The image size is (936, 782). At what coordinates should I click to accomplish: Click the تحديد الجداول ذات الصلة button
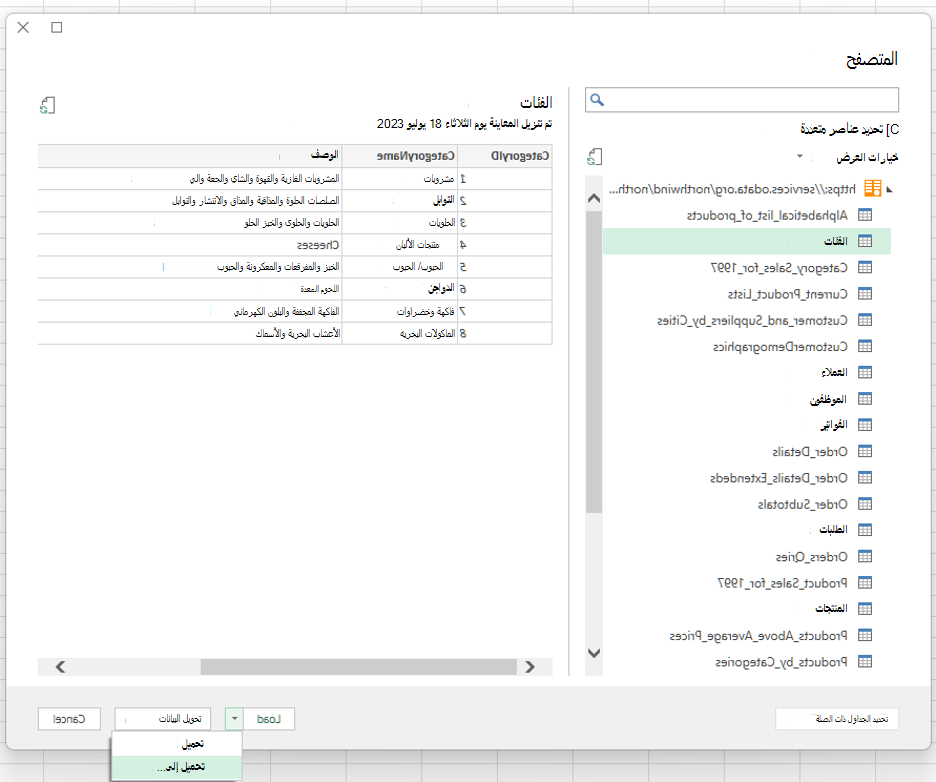pos(837,719)
